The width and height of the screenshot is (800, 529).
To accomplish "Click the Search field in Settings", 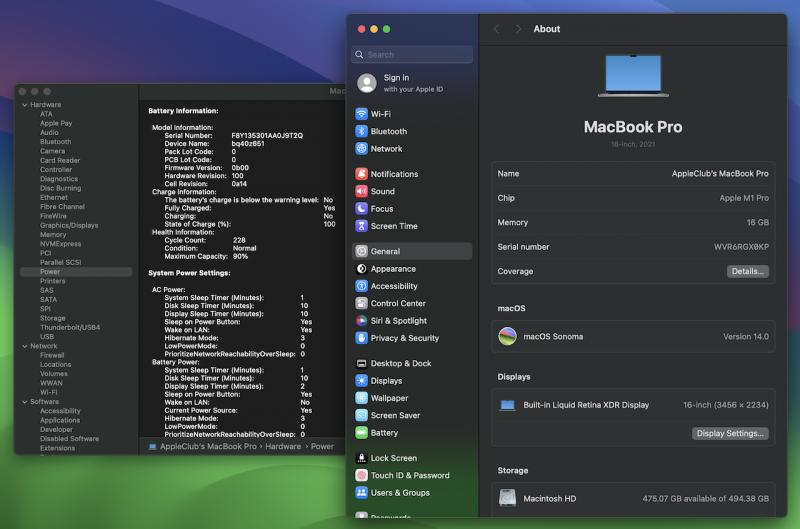I will tap(412, 55).
